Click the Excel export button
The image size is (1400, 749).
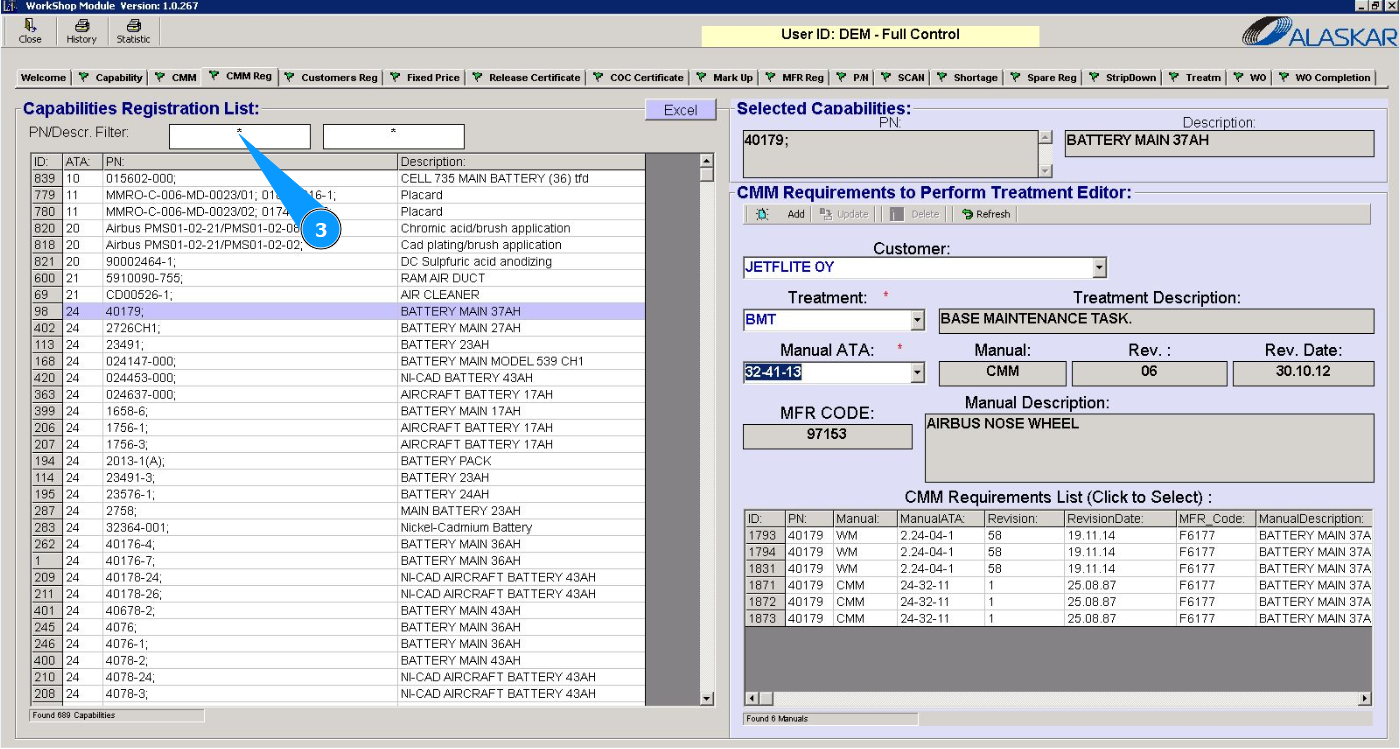tap(680, 110)
